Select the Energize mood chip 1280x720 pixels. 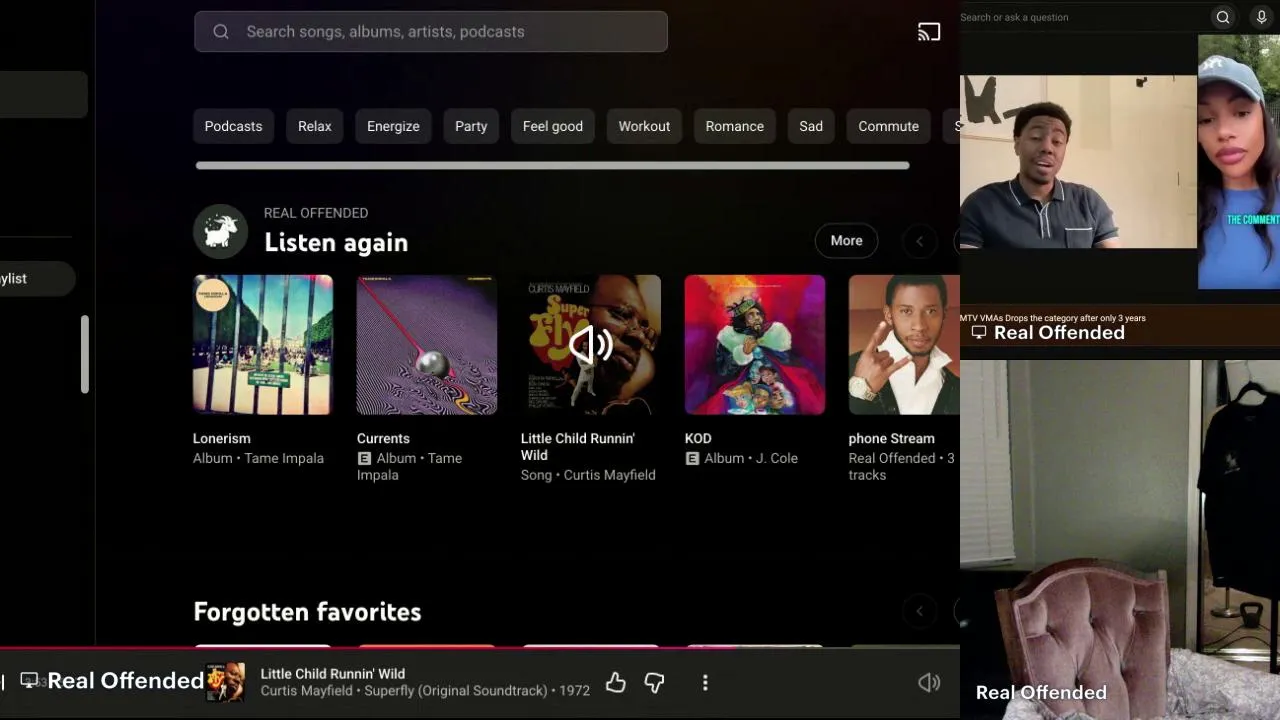click(393, 126)
